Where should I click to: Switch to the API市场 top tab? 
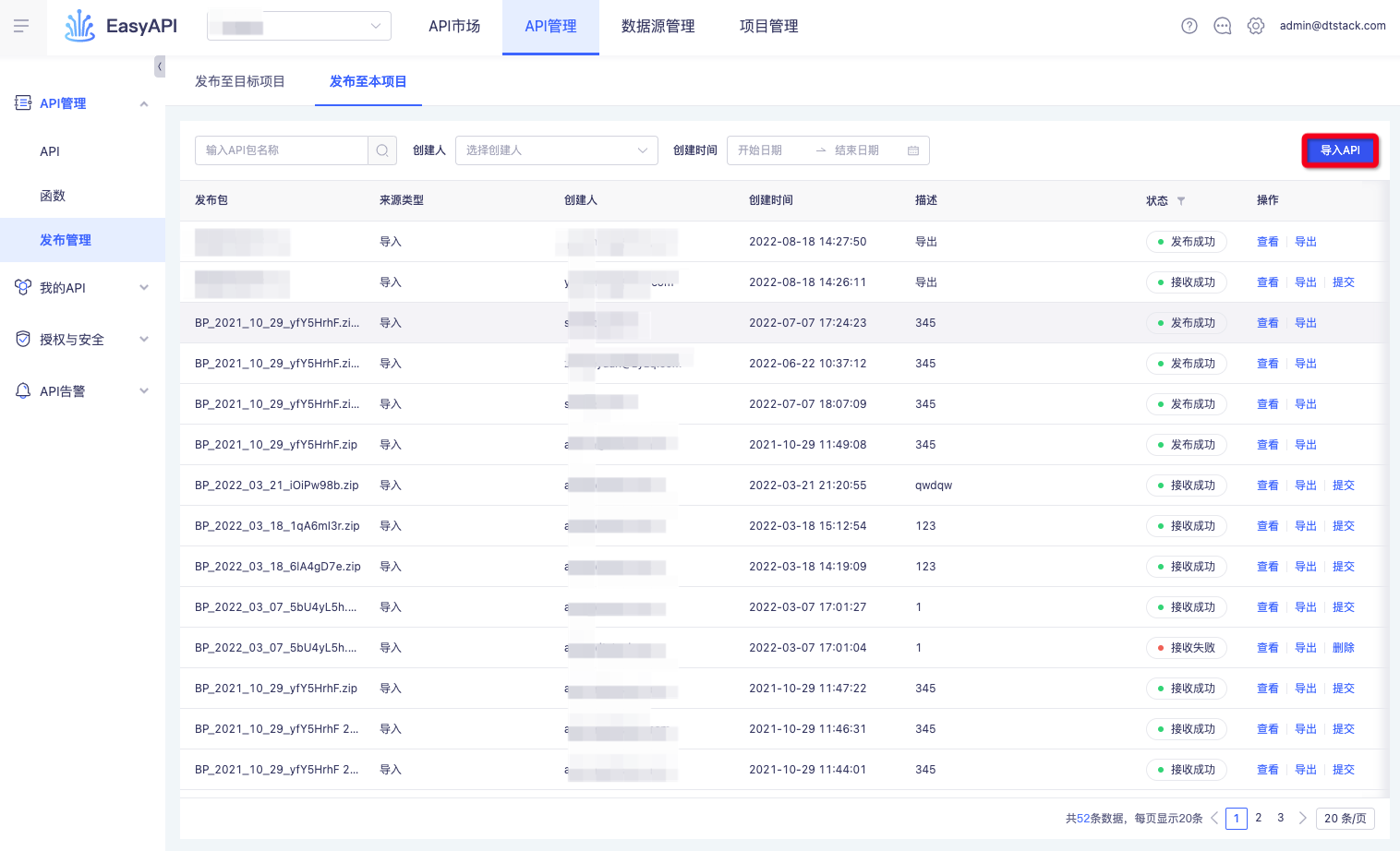tap(454, 27)
